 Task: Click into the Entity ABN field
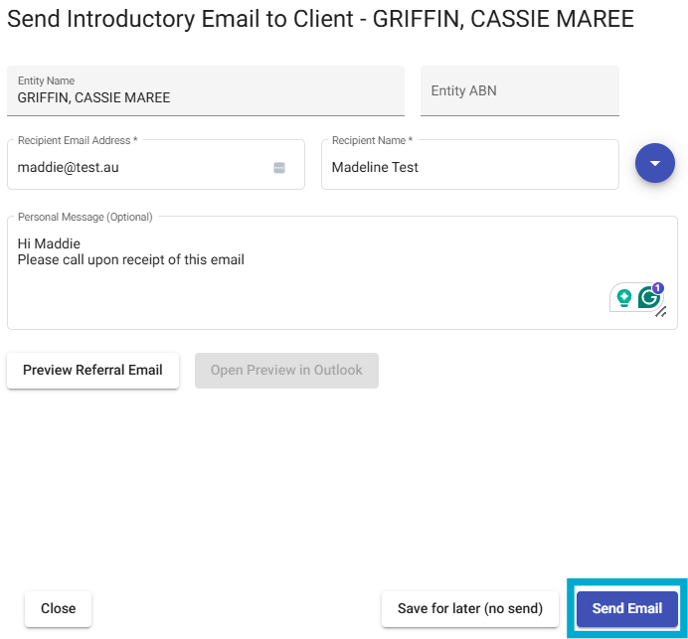point(520,91)
